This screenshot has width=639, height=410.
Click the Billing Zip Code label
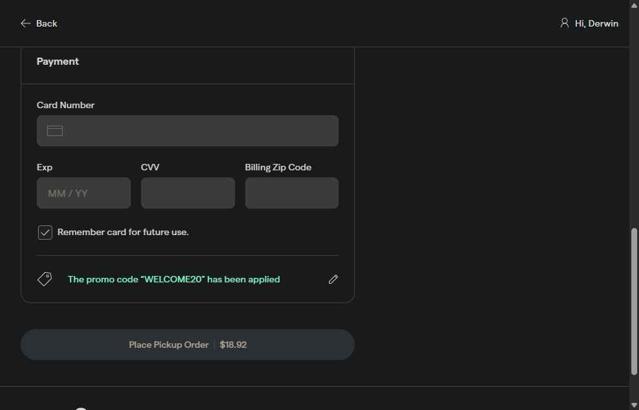click(278, 168)
